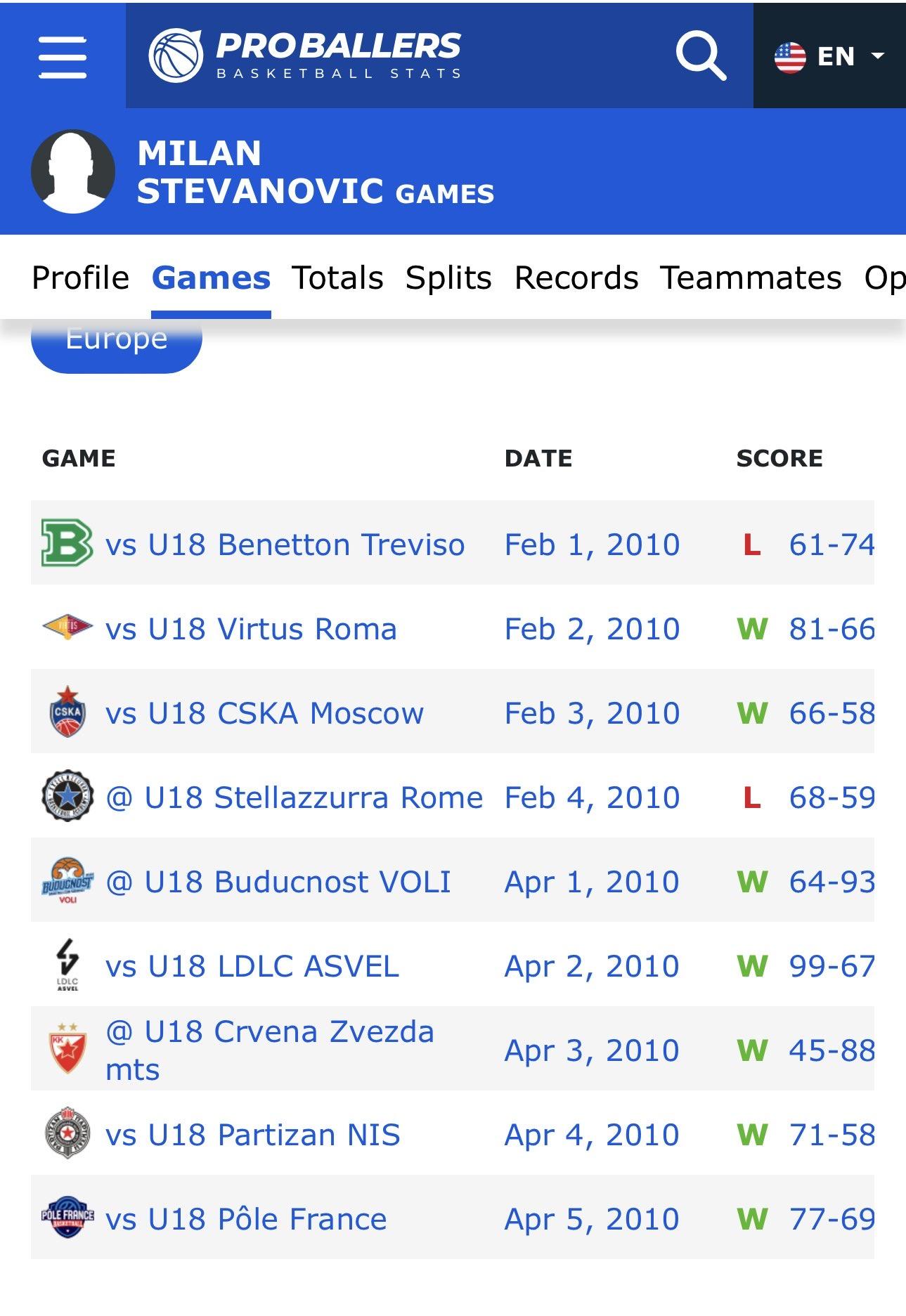Click the US flag language selector
The height and width of the screenshot is (1316, 906).
point(790,57)
